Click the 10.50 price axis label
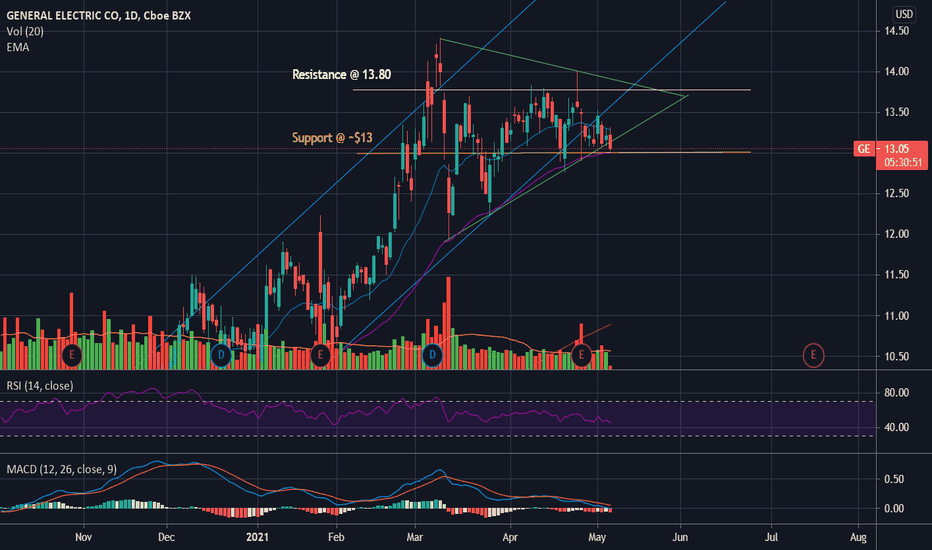932x550 pixels. 896,356
